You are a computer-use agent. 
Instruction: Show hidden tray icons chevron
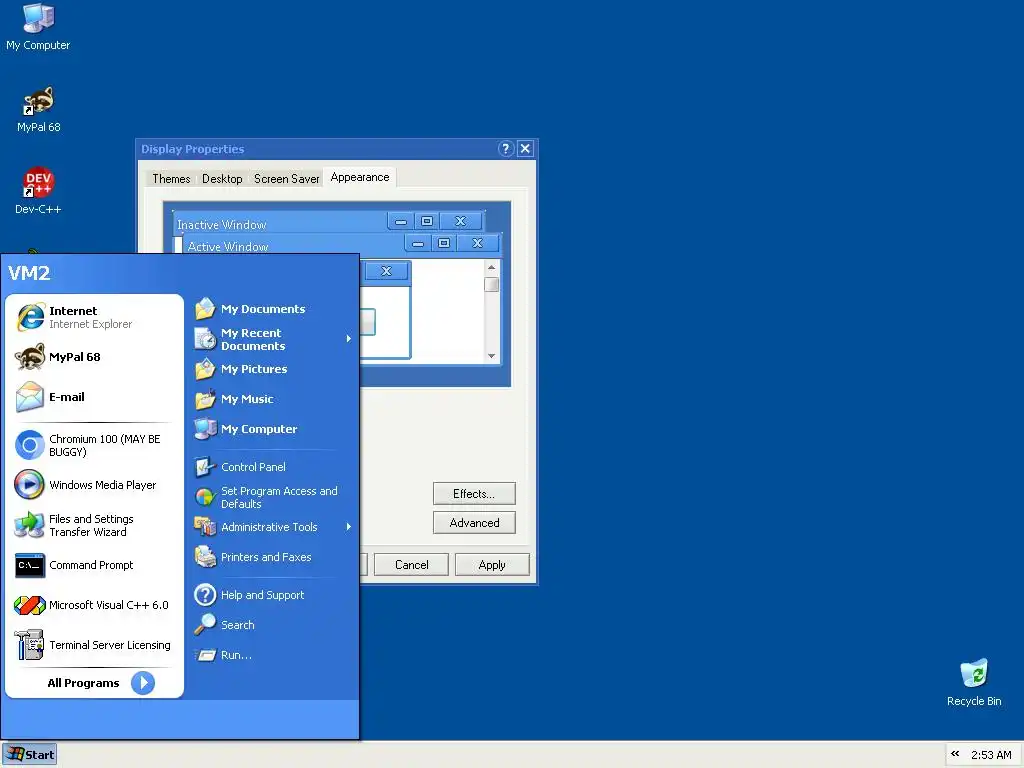point(955,754)
